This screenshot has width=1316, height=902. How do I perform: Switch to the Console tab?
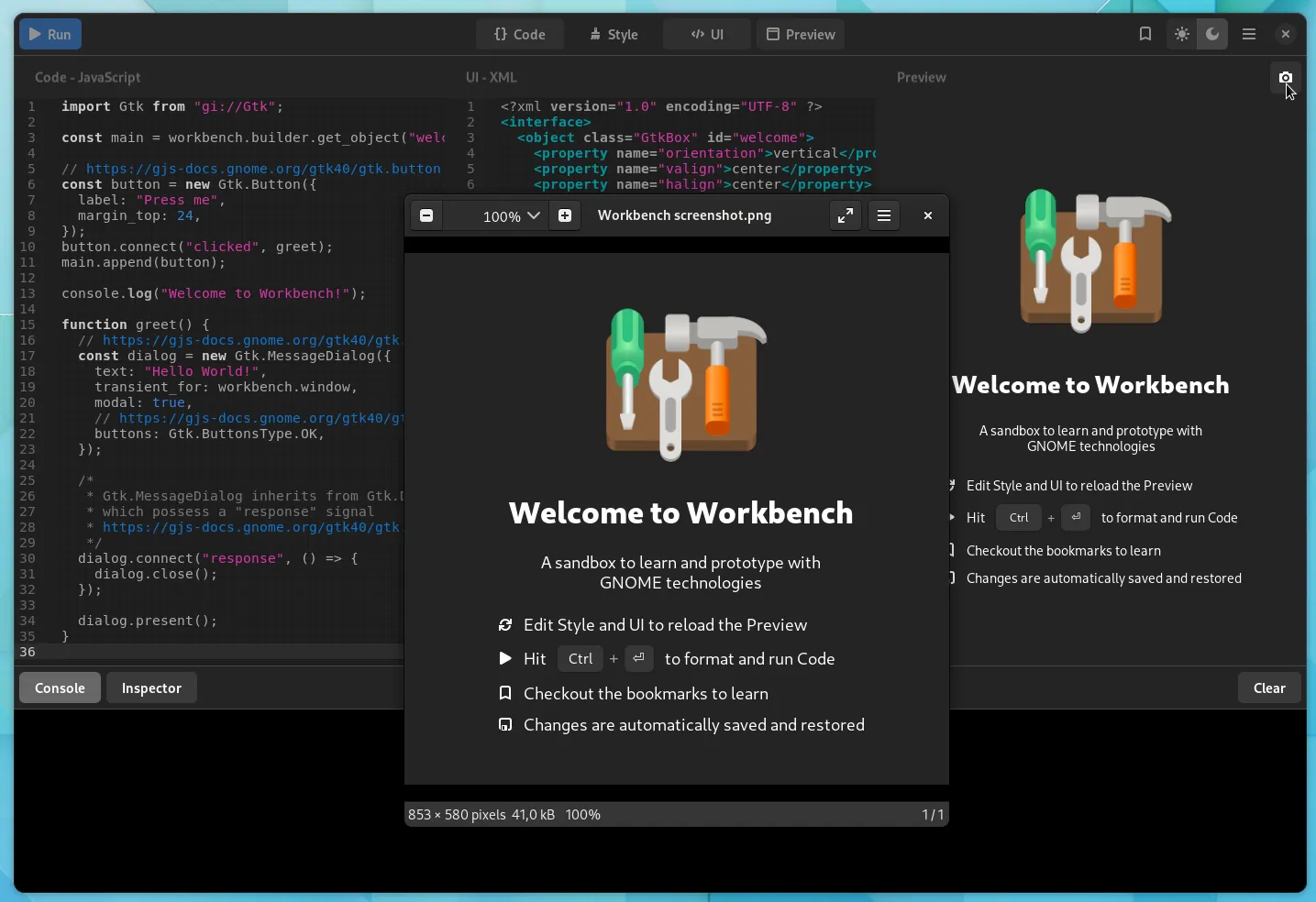60,688
